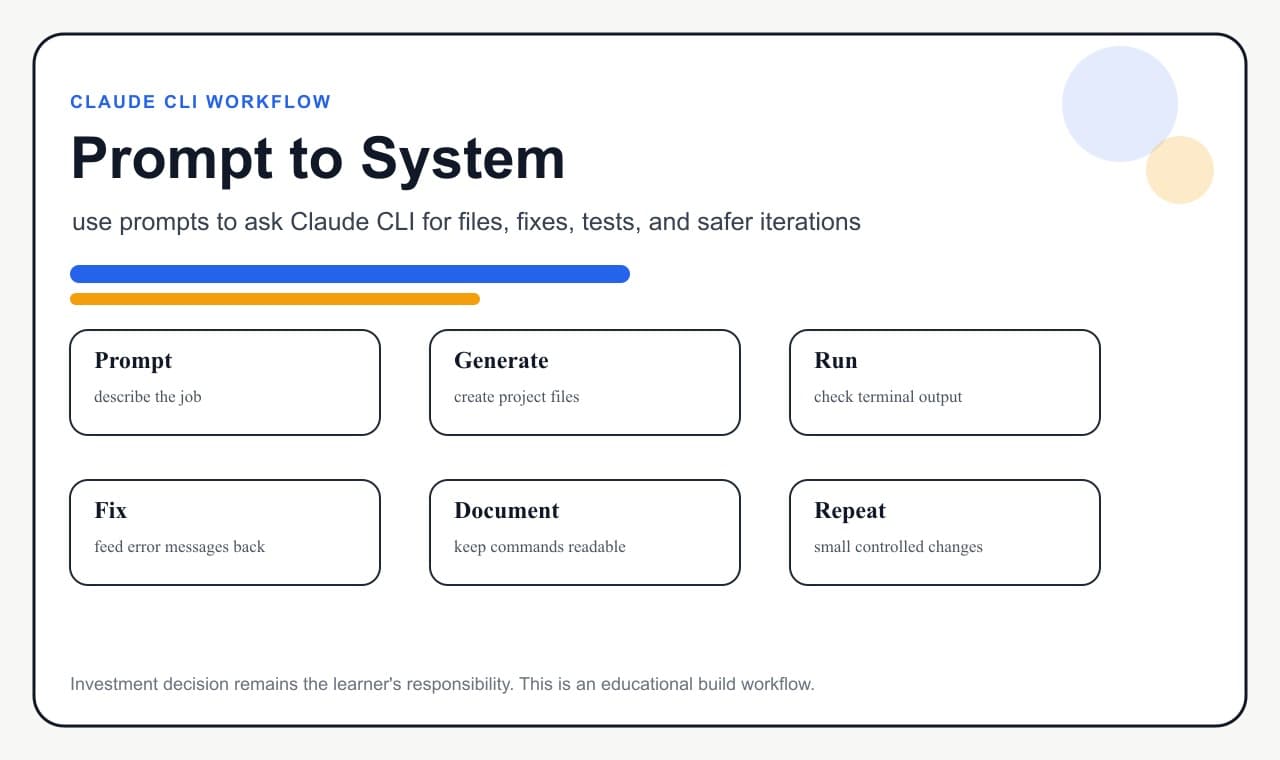Select the "Prompt to System" heading
Viewport: 1280px width, 760px height.
tap(318, 158)
